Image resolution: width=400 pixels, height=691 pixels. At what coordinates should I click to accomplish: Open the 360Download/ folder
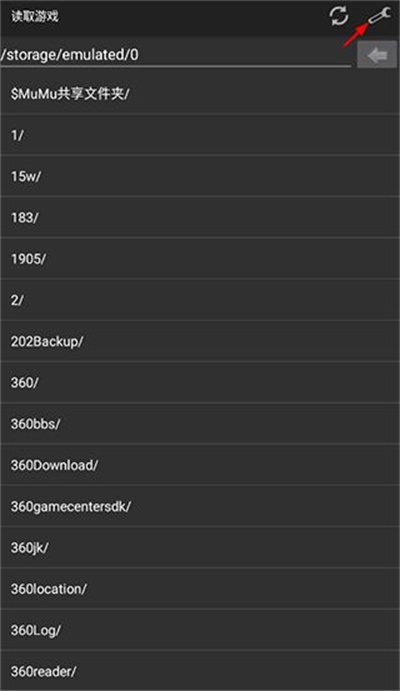pos(200,465)
